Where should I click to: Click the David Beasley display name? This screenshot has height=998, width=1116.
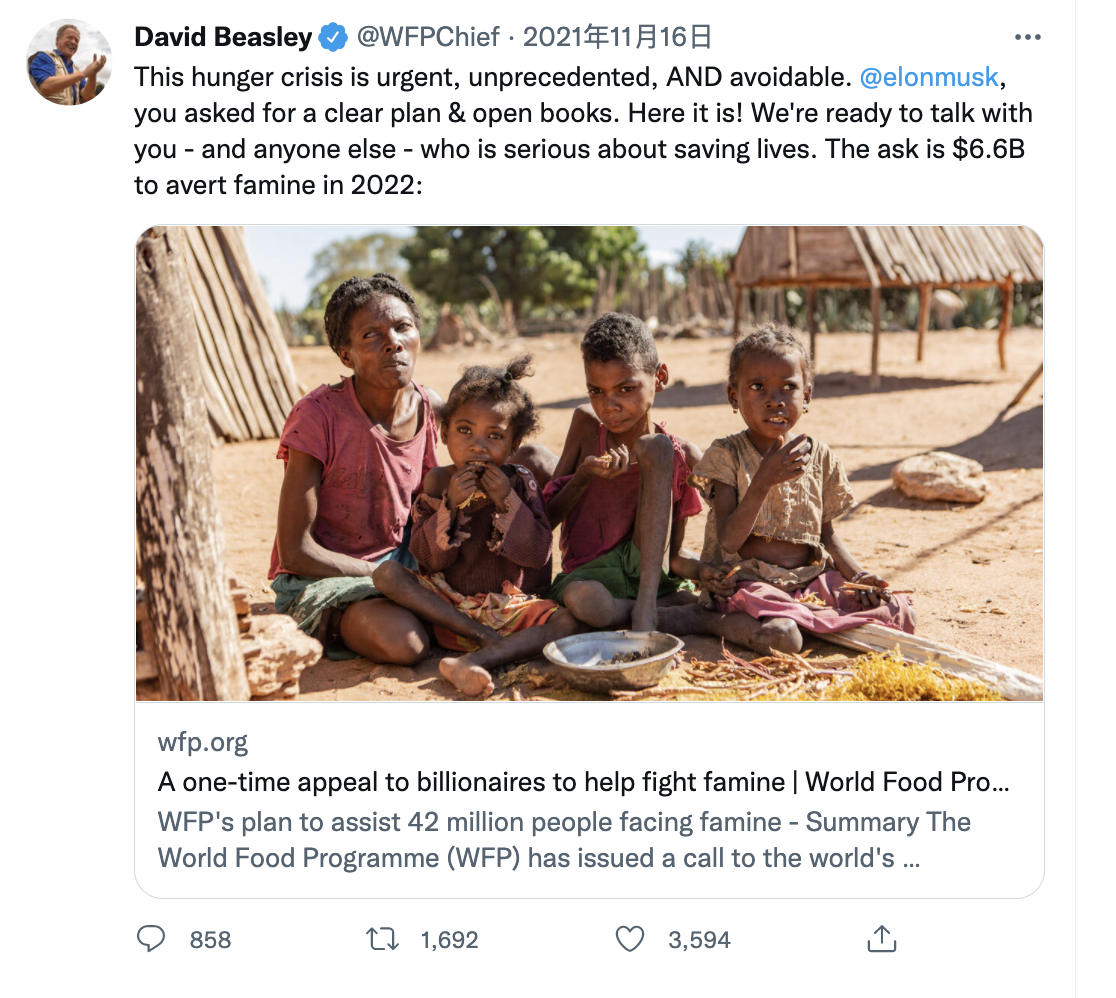223,38
